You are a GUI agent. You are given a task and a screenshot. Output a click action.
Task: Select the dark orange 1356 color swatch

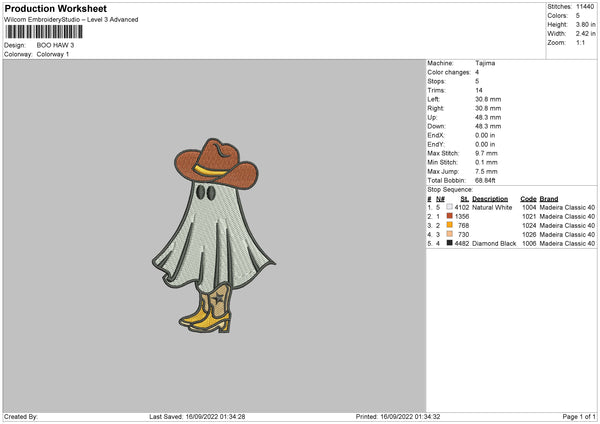449,216
